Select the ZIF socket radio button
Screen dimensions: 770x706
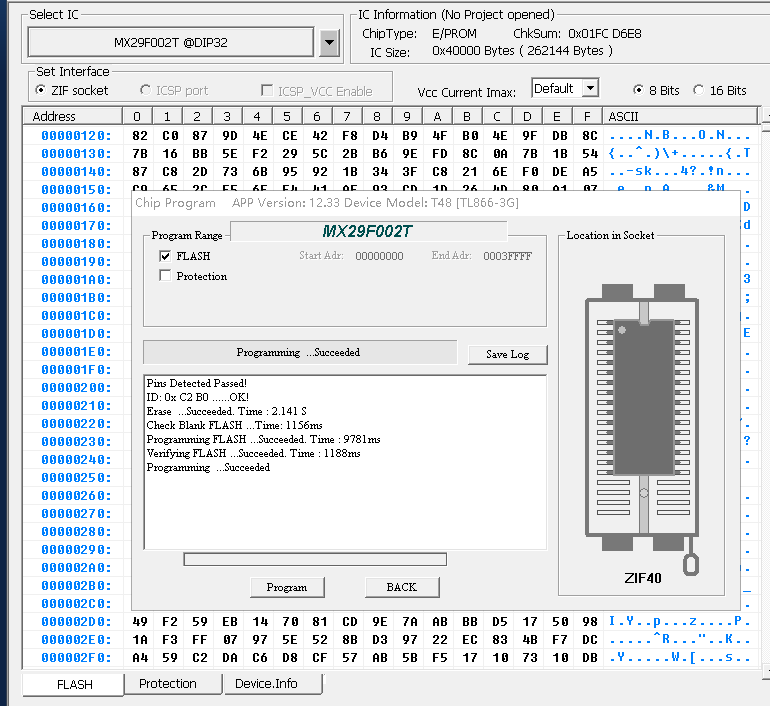(41, 90)
